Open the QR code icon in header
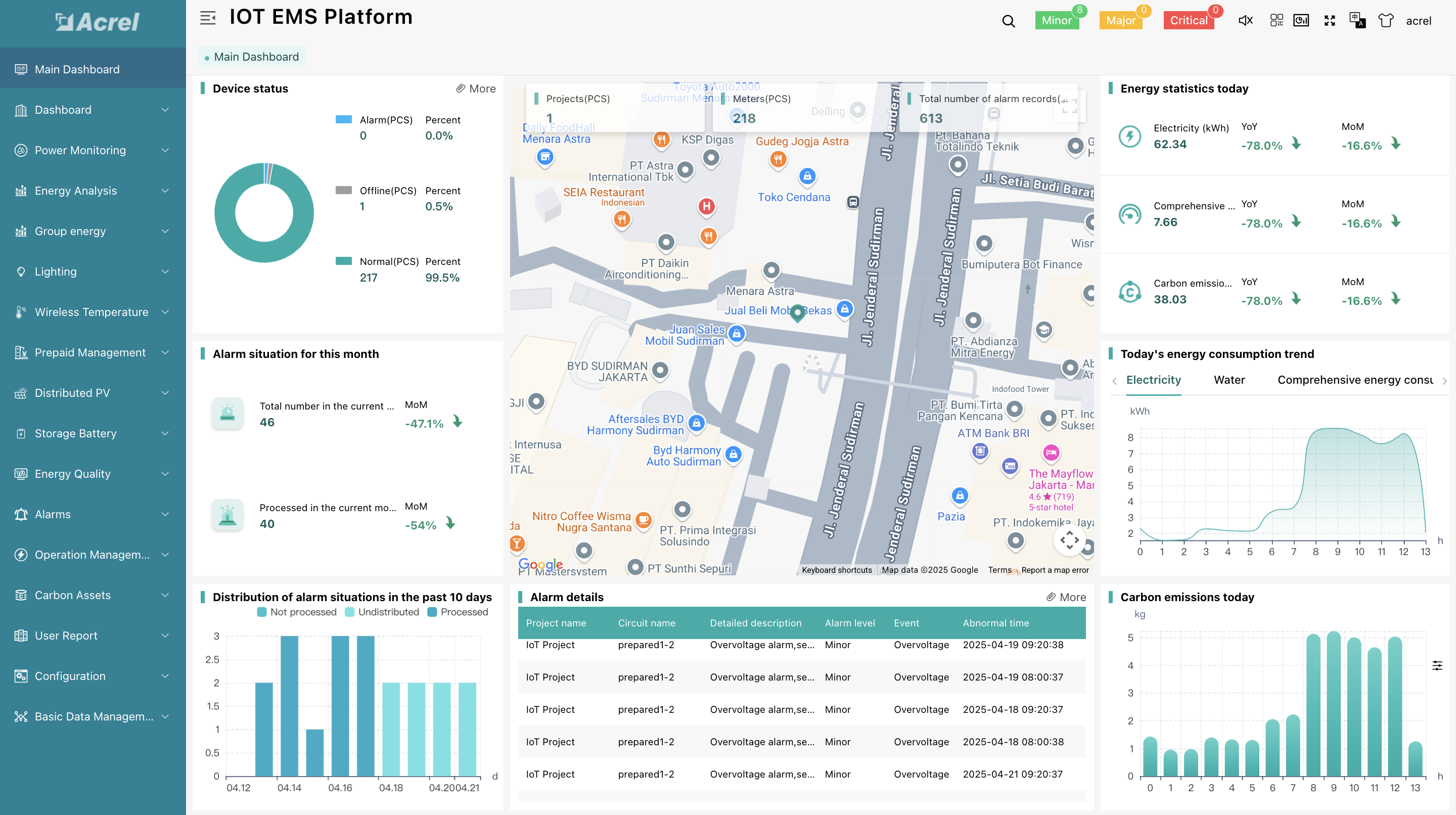Viewport: 1456px width, 815px height. (1276, 20)
